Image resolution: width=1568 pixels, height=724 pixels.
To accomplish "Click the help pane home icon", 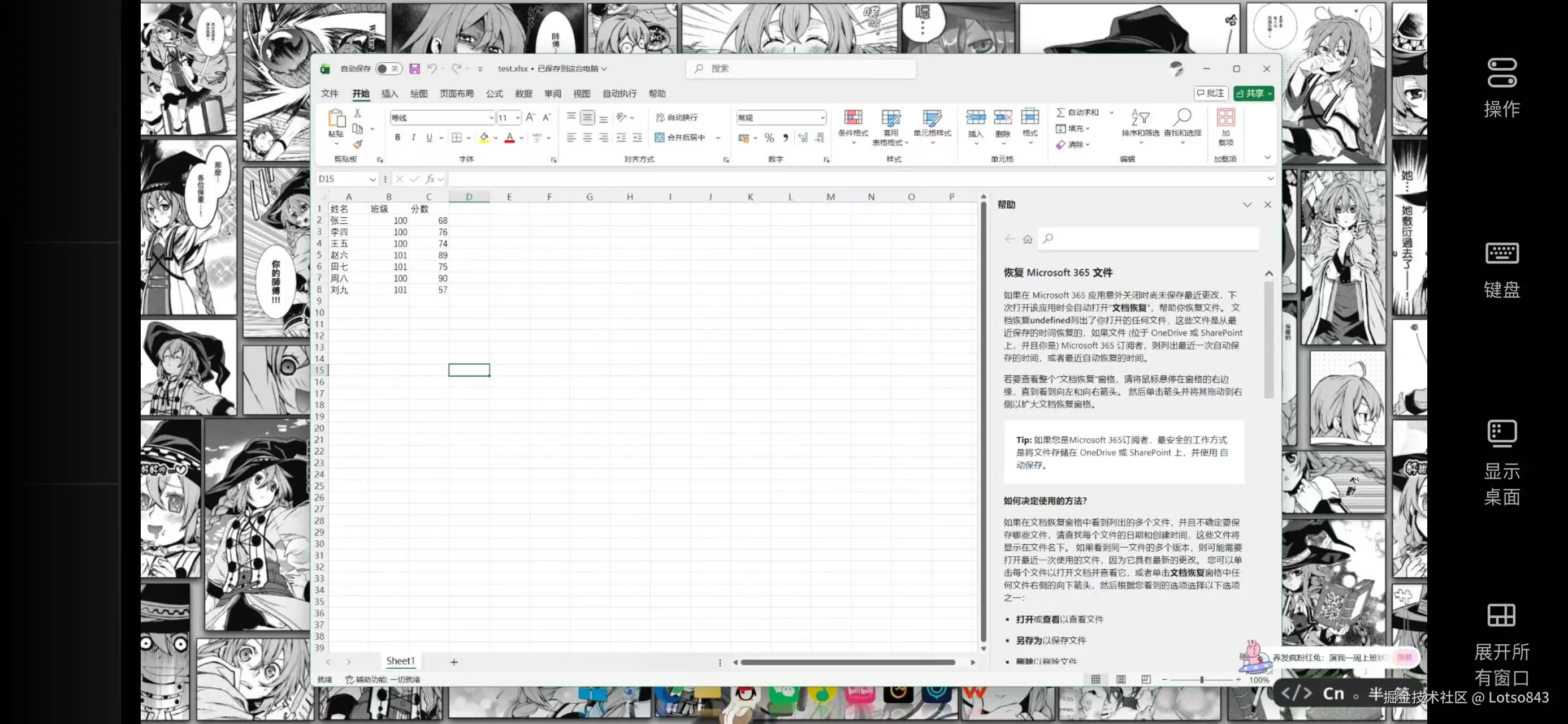I will coord(1028,239).
